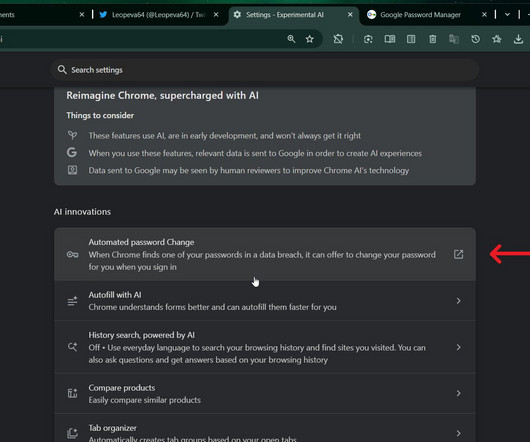This screenshot has height=442, width=530.
Task: Open the bookmarks list star icon
Action: coord(497,39)
